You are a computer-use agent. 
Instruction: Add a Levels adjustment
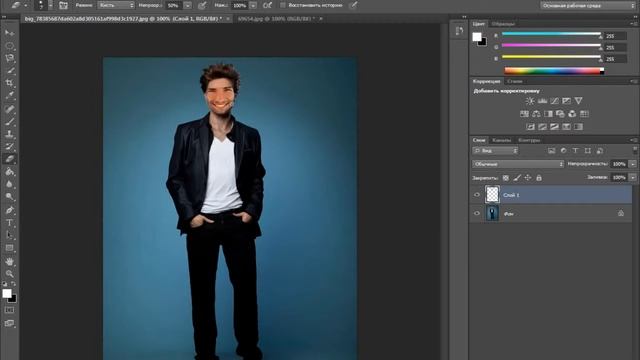542,101
